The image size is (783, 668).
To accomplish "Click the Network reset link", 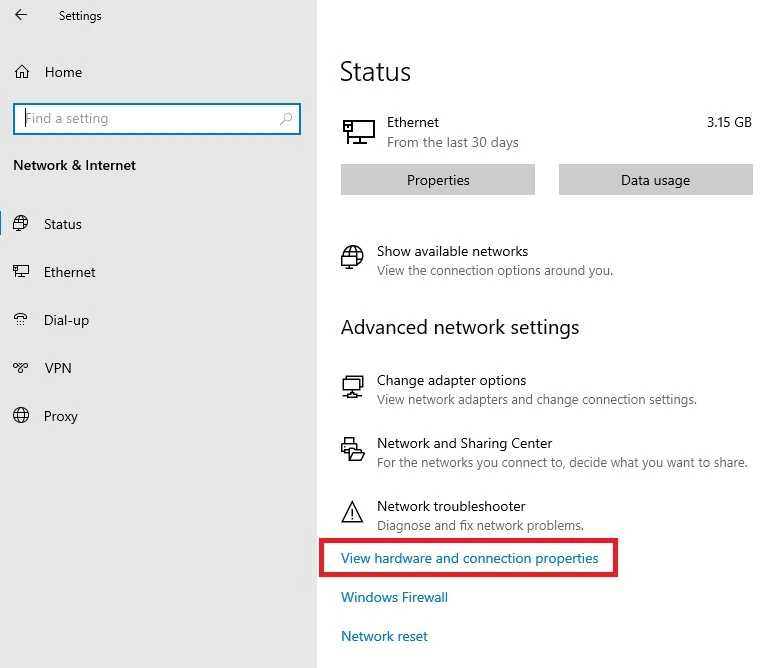I will click(385, 636).
